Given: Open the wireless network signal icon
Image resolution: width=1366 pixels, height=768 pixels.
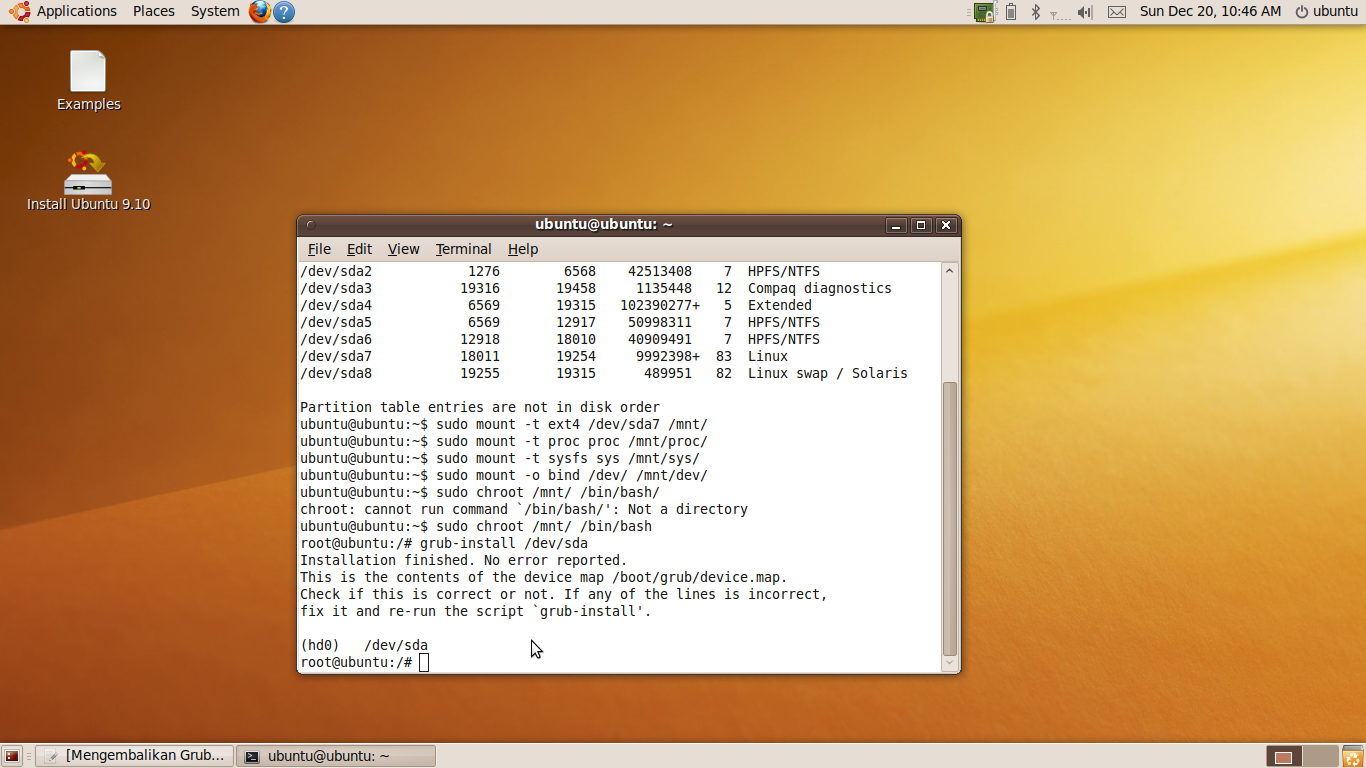Looking at the screenshot, I should click(1060, 13).
